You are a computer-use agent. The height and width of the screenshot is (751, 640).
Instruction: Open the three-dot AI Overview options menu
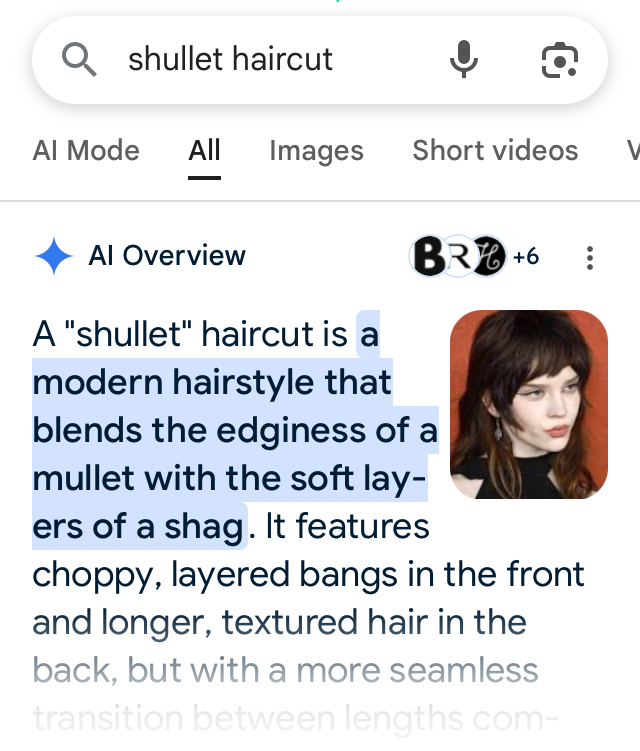tap(590, 258)
